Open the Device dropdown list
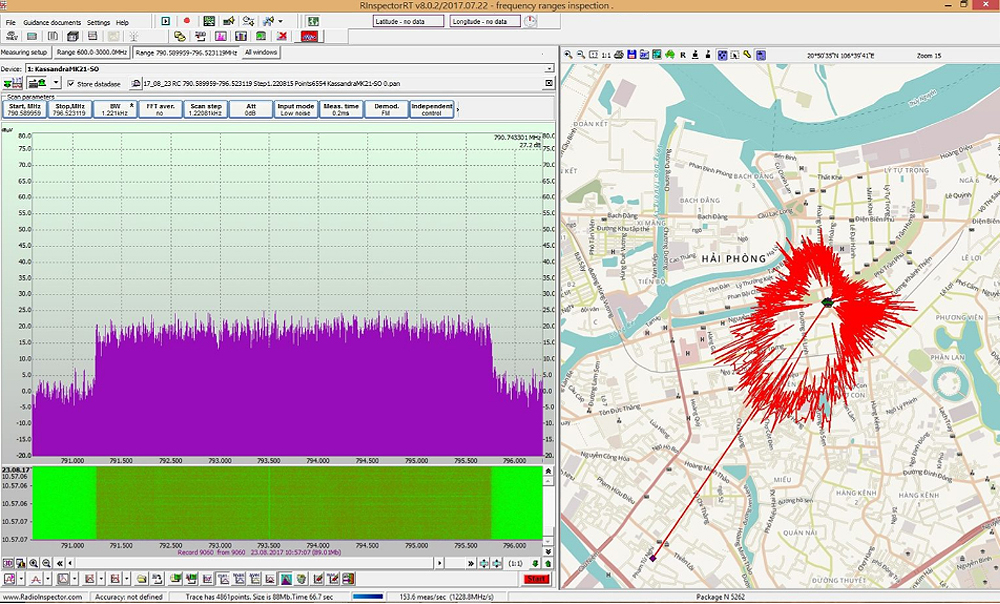 click(549, 68)
